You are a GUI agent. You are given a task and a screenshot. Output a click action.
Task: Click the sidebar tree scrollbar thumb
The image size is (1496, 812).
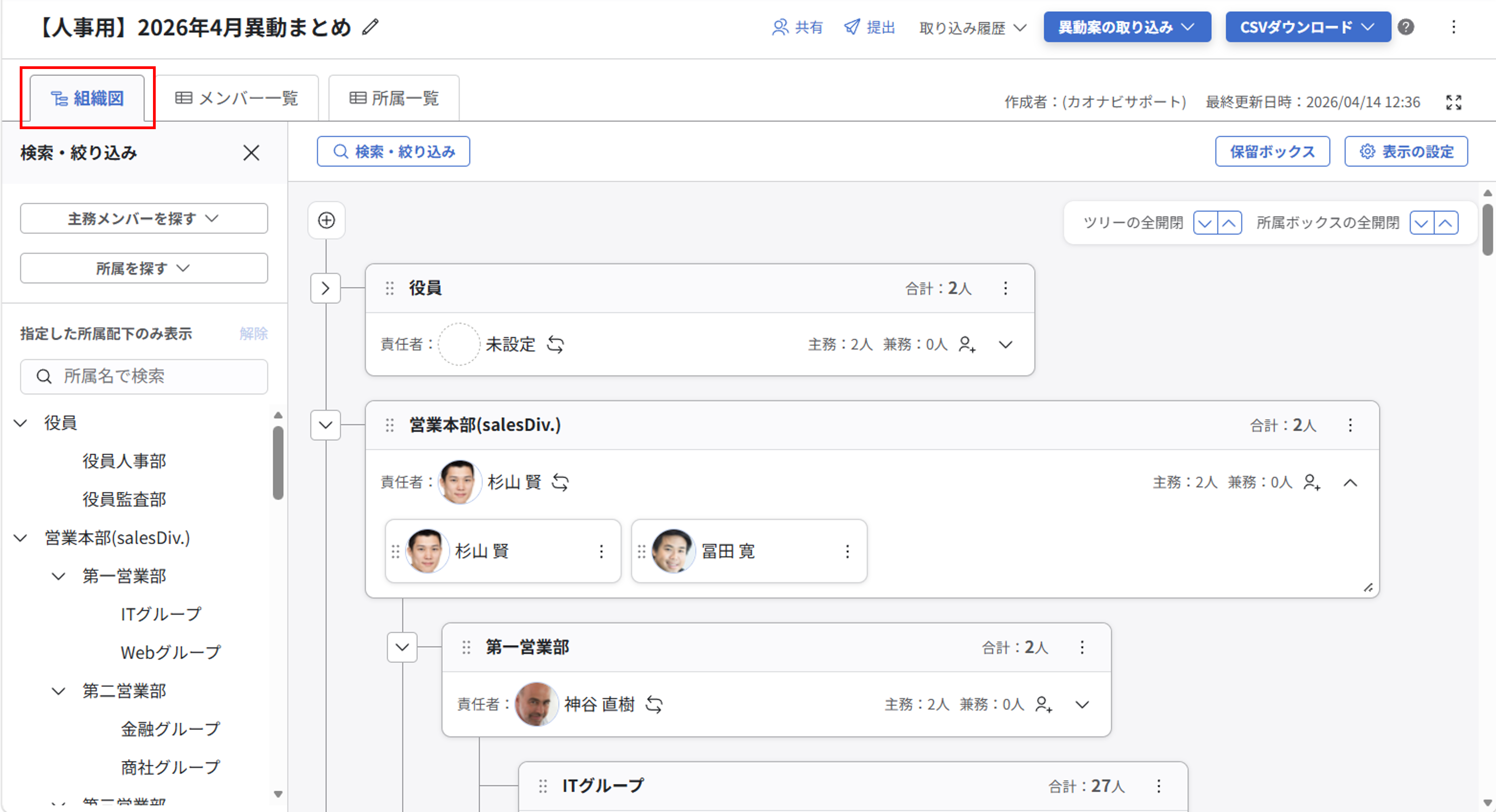click(x=278, y=463)
